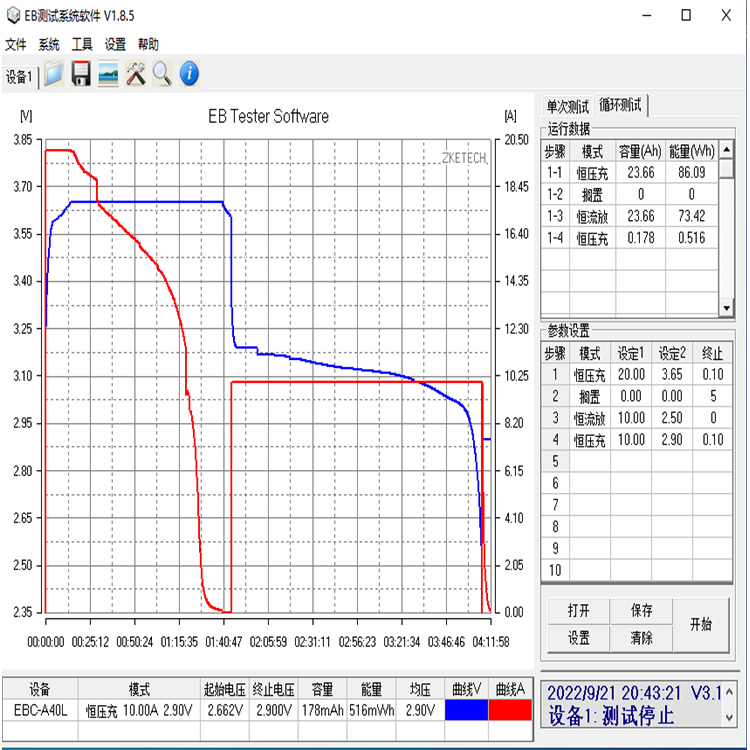The image size is (750, 750).
Task: Click the 清除 button
Action: (641, 638)
